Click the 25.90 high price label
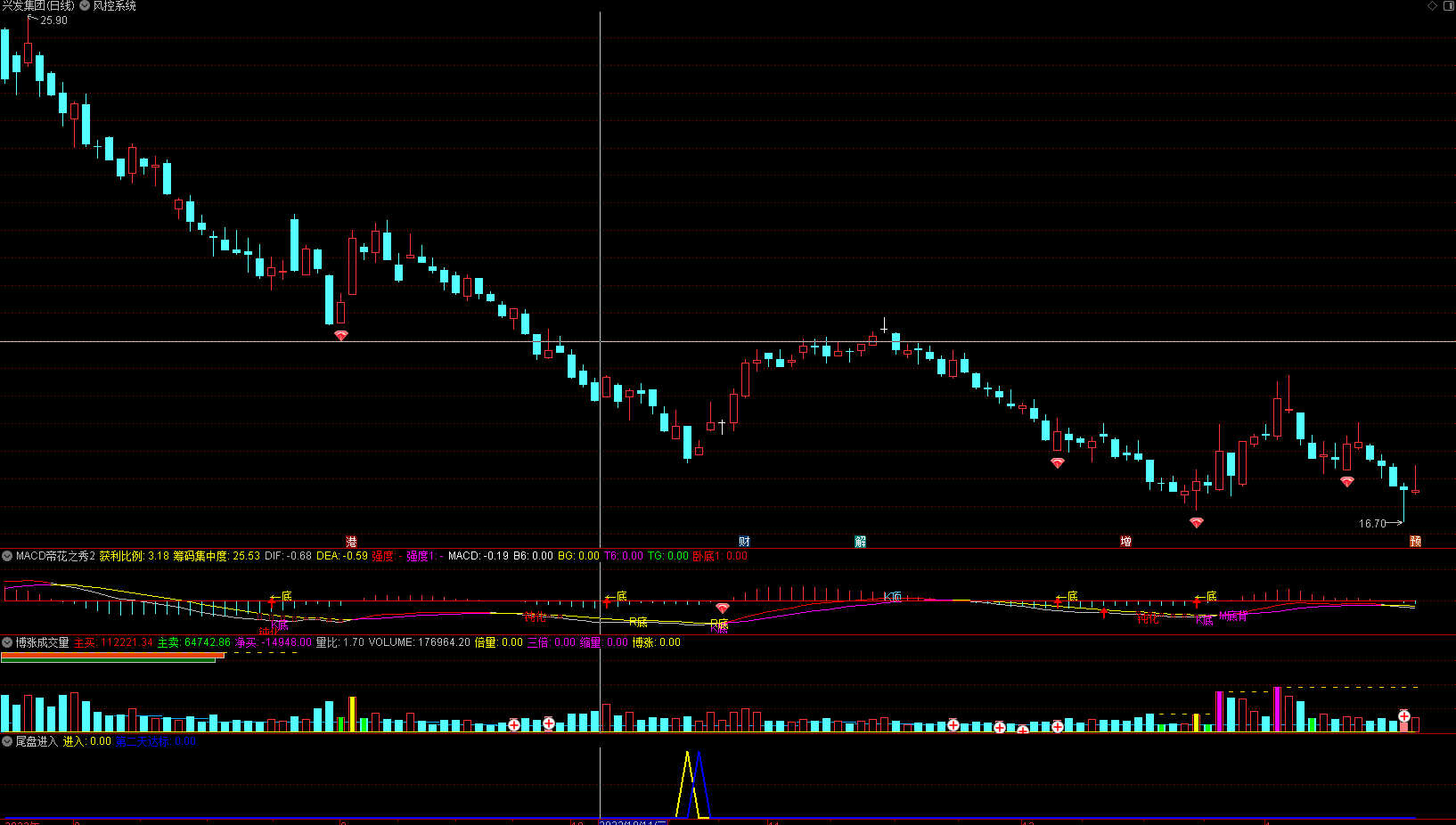The image size is (1456, 825). click(53, 20)
